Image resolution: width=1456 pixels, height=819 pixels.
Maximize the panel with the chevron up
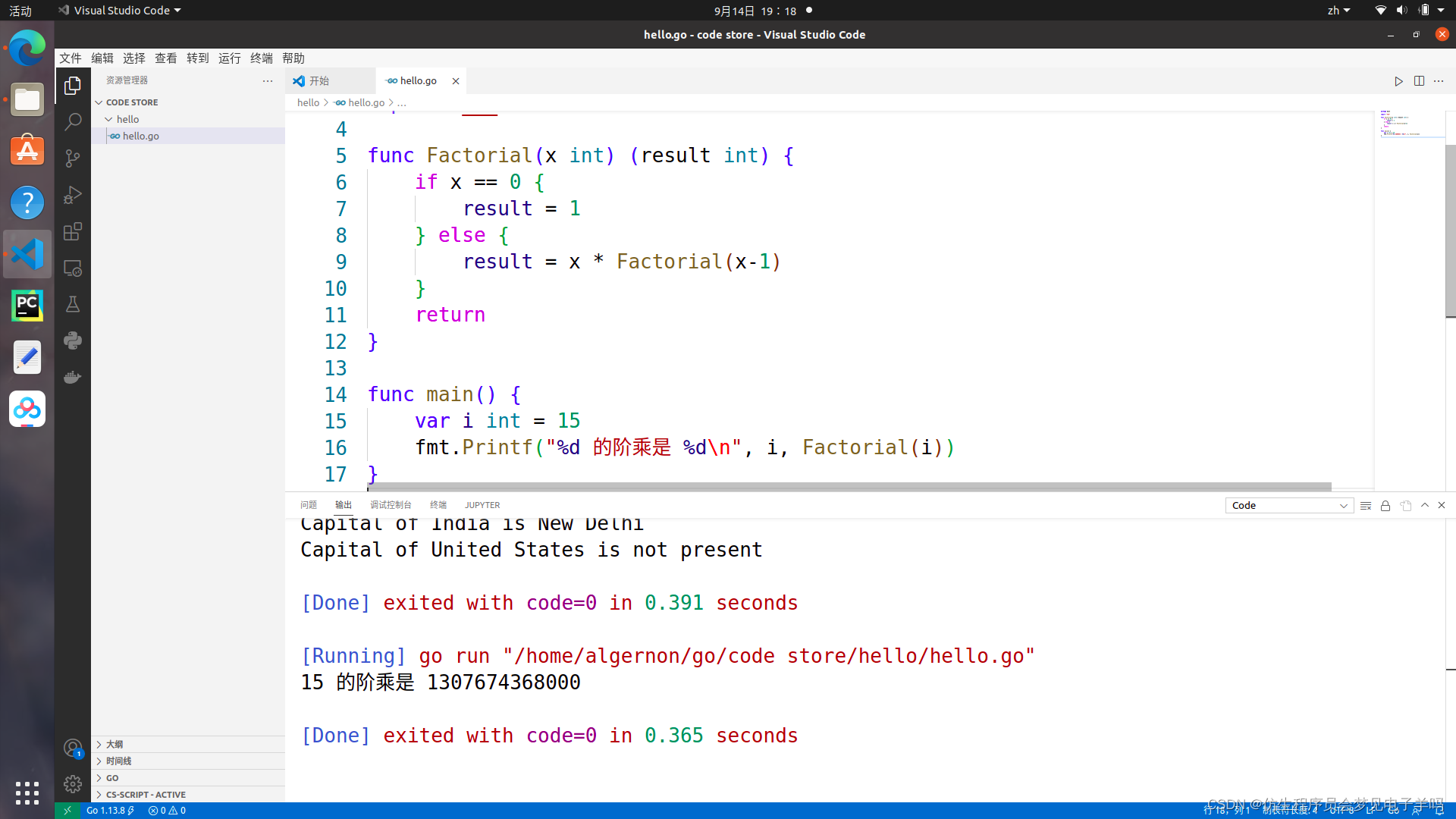[x=1425, y=505]
